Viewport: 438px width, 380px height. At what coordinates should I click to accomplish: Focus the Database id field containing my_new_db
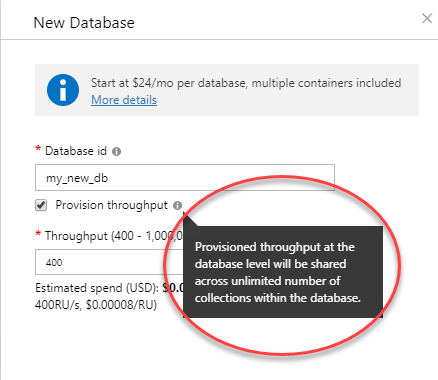185,177
